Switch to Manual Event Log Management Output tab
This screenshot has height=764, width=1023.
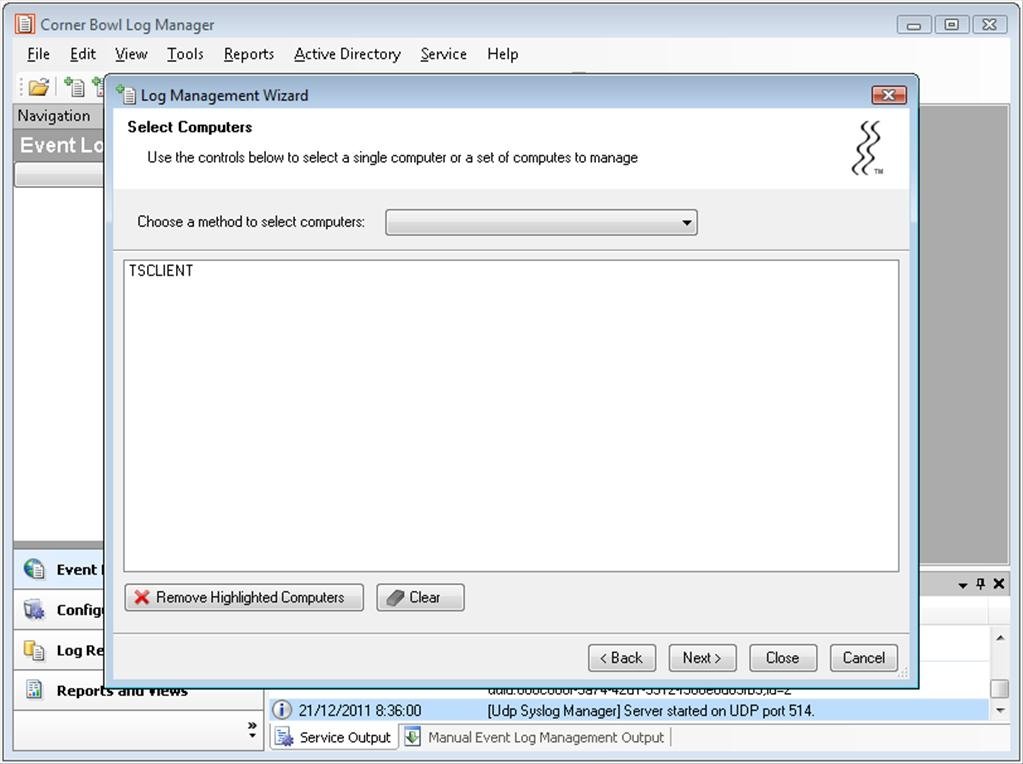tap(536, 737)
